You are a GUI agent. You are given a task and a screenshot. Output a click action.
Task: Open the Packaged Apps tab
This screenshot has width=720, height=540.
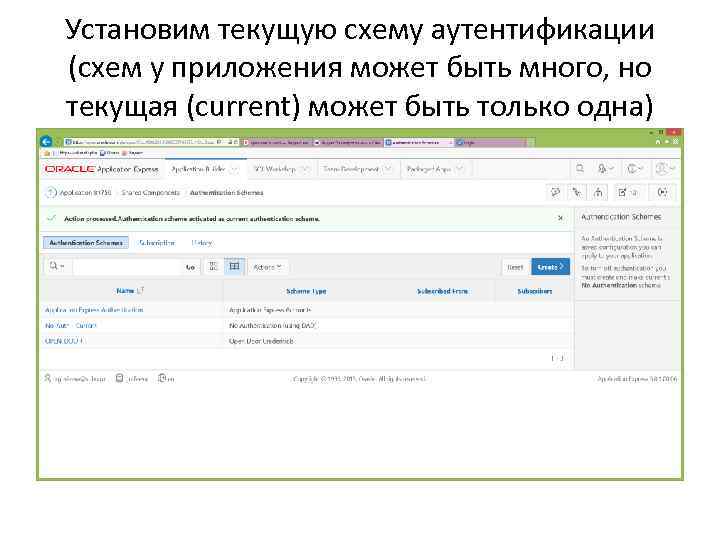pos(428,169)
